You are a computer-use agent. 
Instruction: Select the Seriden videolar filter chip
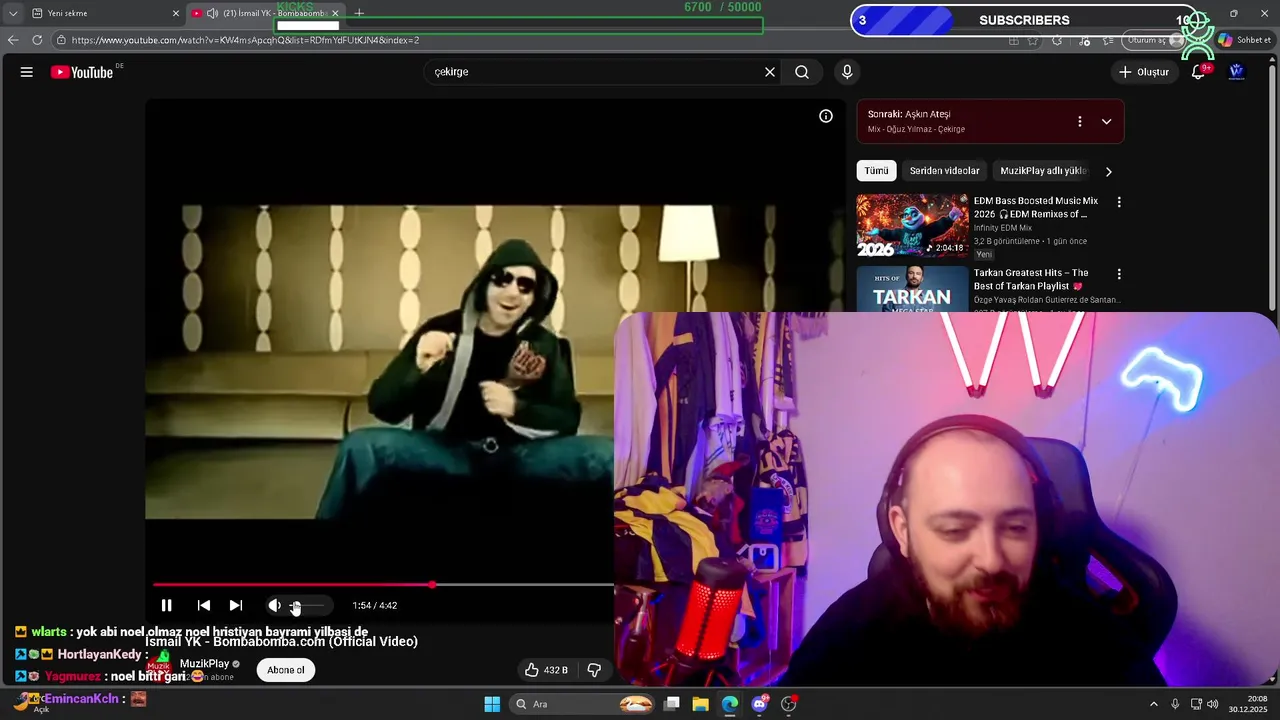(x=944, y=171)
